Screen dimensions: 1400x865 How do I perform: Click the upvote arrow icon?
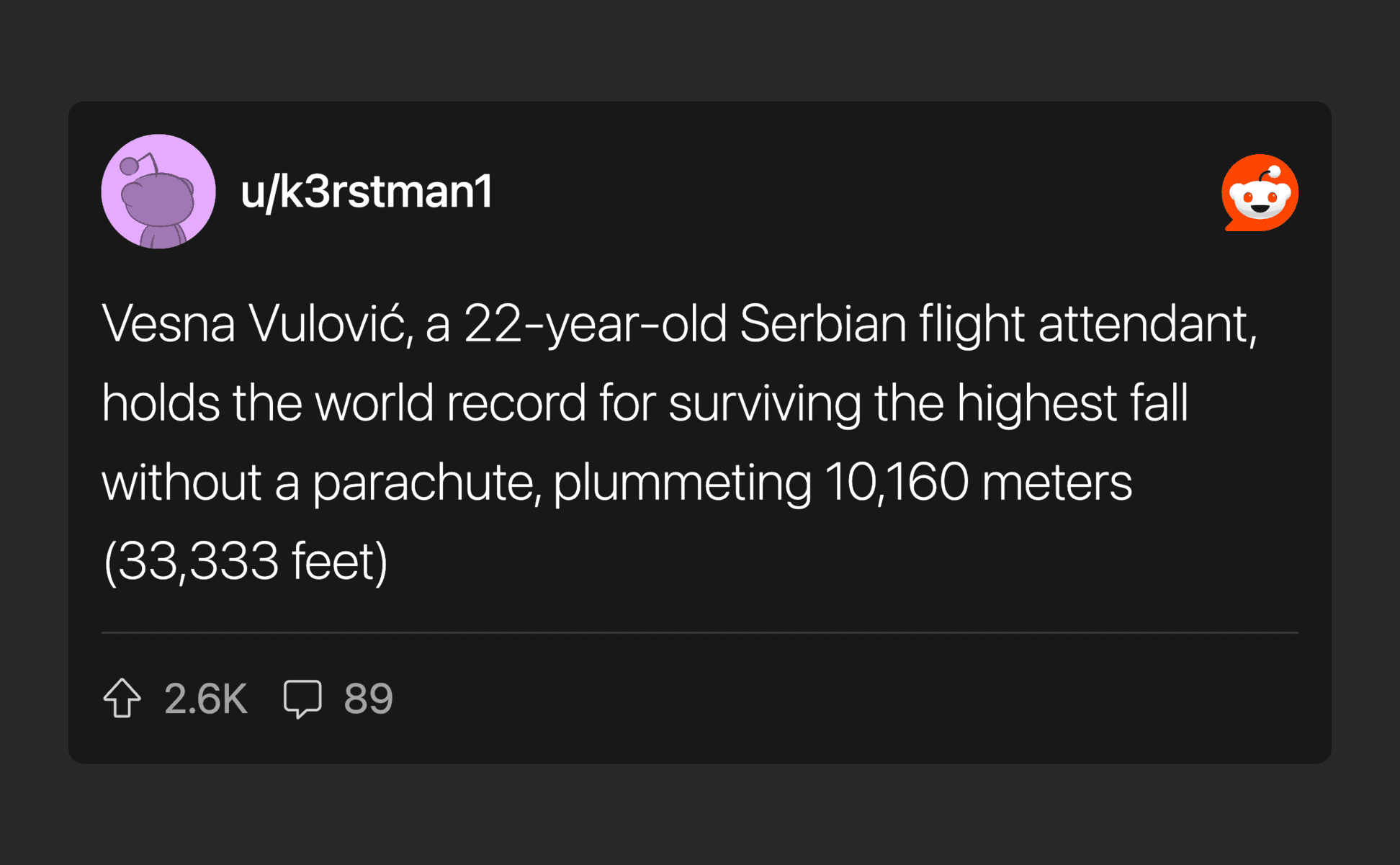coord(122,698)
